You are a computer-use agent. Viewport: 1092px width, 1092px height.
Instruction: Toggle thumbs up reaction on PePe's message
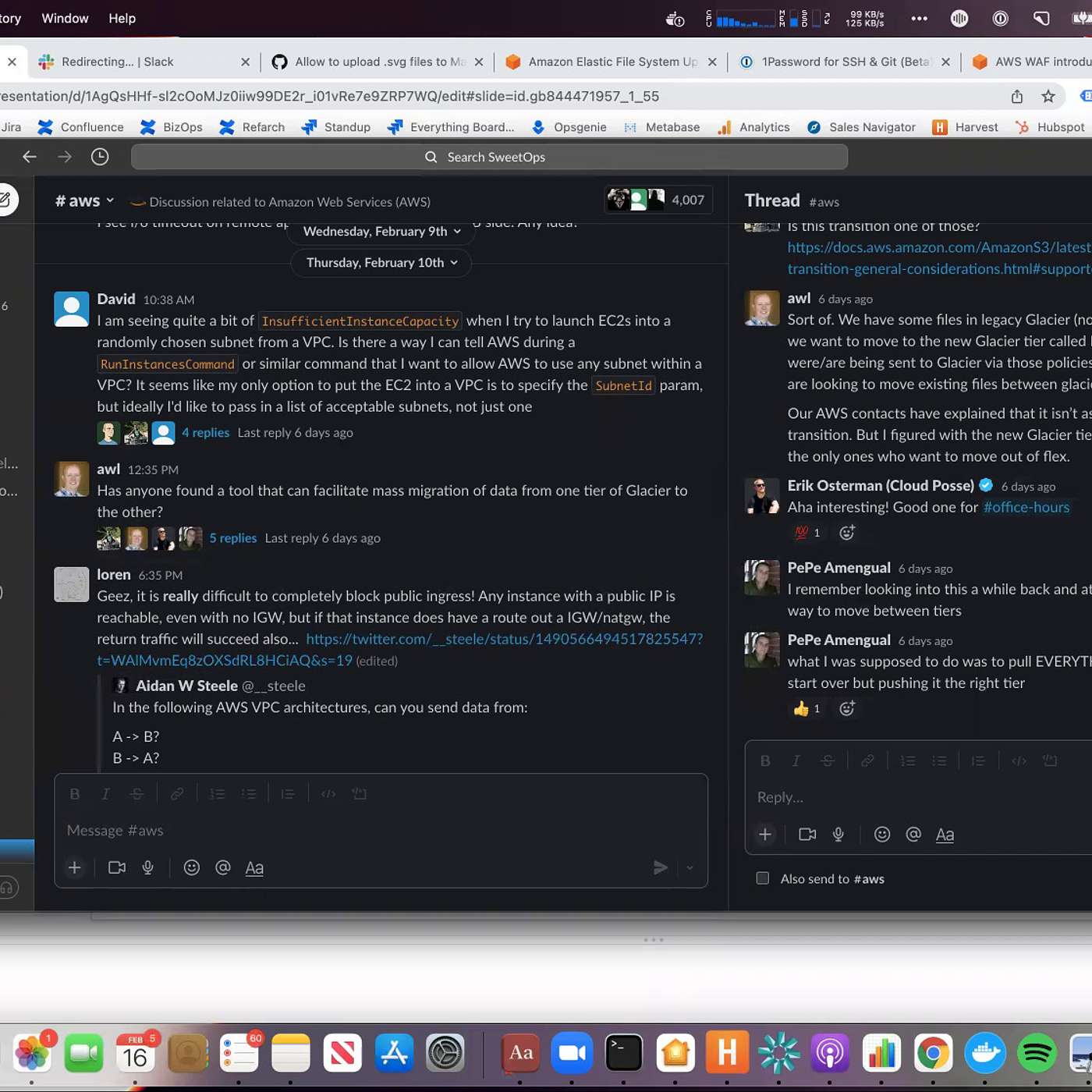807,708
